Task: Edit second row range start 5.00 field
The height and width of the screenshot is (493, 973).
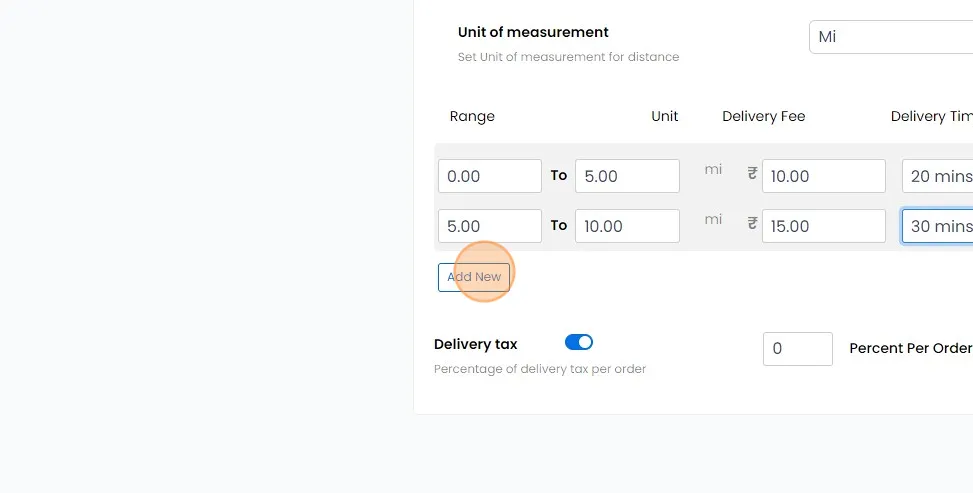Action: point(490,226)
